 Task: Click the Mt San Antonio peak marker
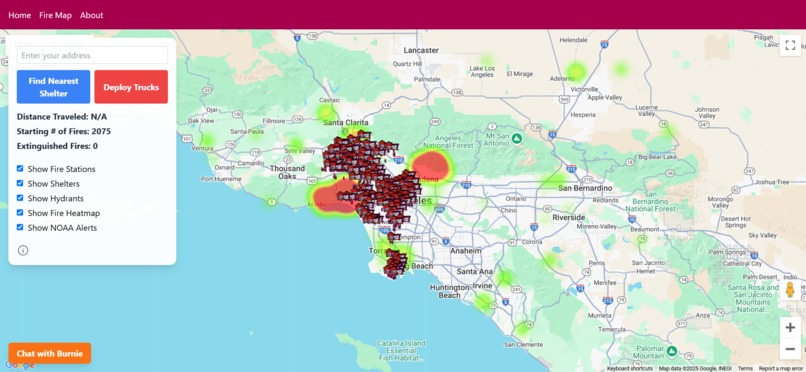[x=518, y=139]
